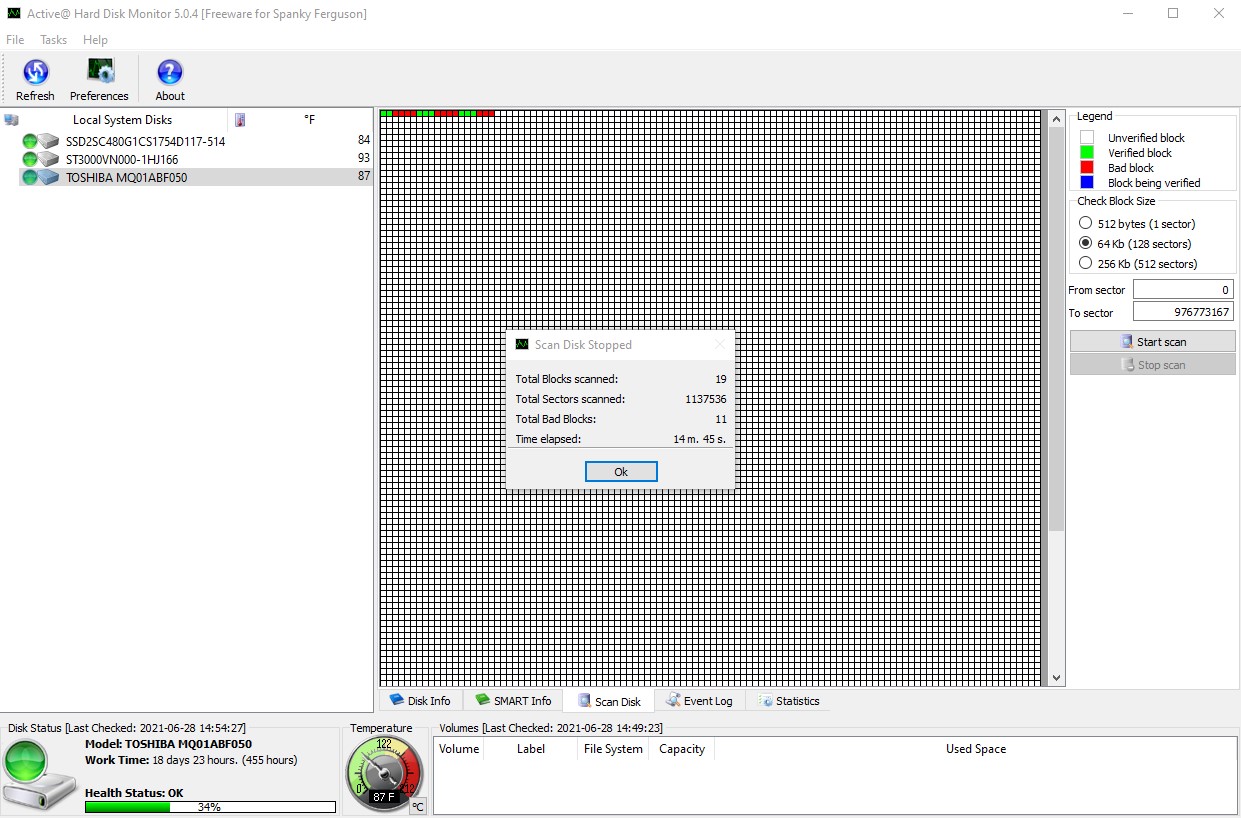Click the computer icon beside Local System Disks

tap(11, 119)
